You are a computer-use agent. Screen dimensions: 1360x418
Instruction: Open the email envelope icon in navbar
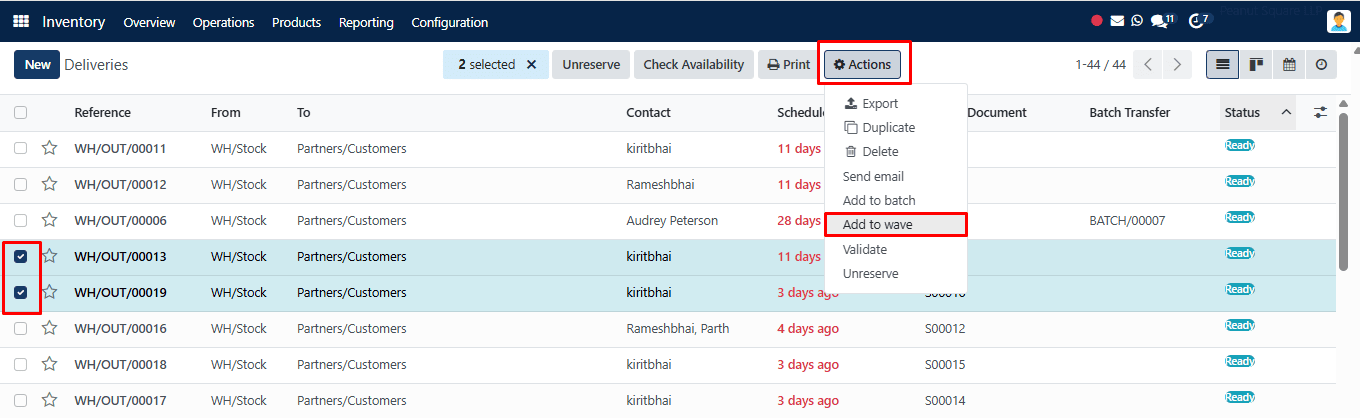click(x=1117, y=21)
